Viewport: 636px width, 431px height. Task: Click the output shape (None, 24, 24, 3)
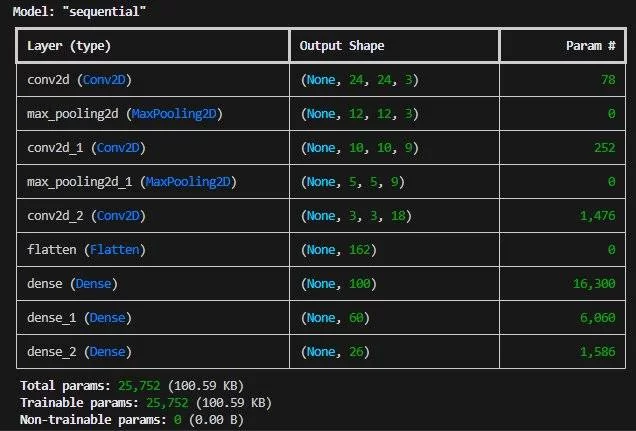(x=360, y=79)
